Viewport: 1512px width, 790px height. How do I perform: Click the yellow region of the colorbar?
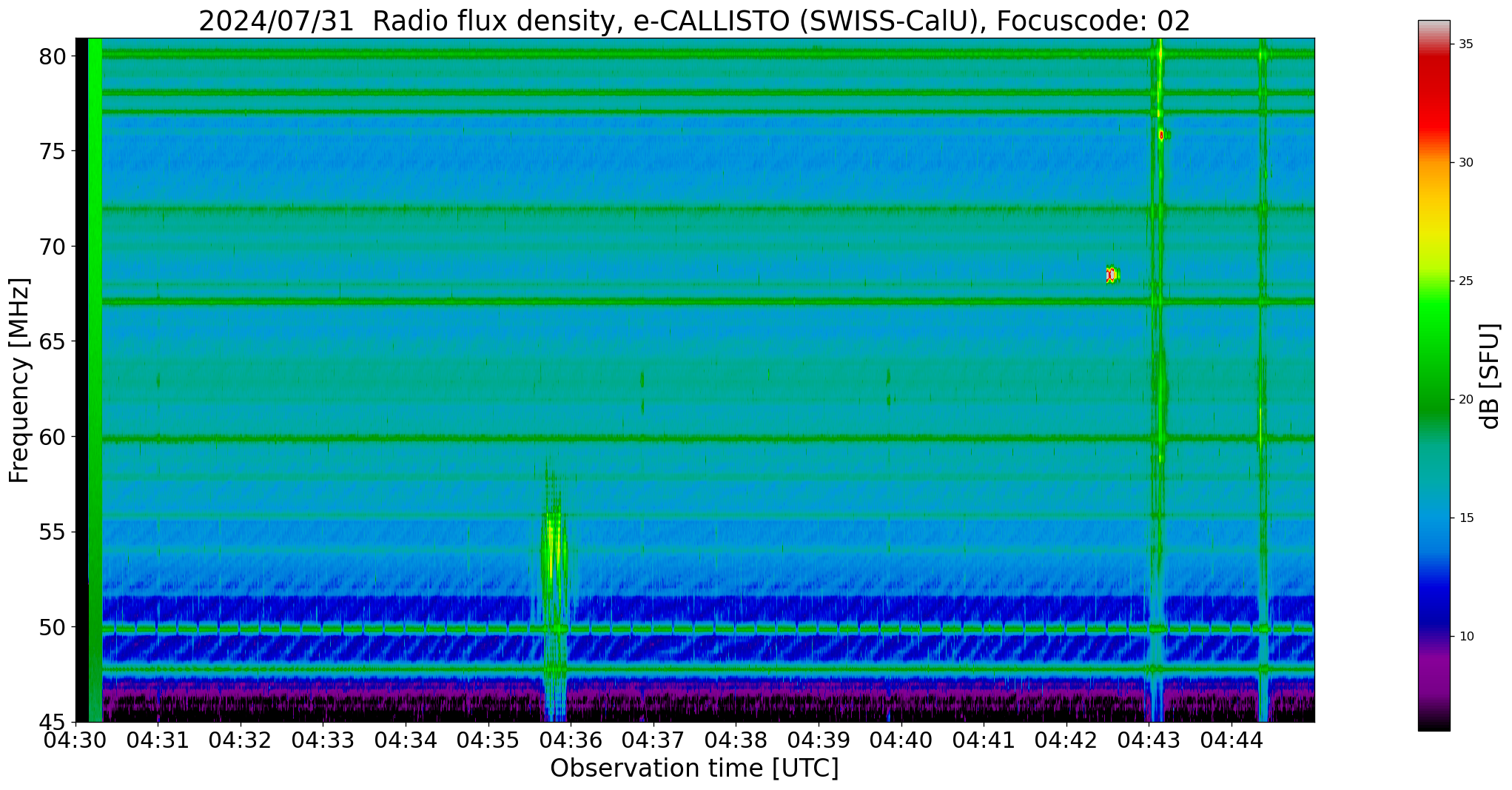click(x=1434, y=230)
